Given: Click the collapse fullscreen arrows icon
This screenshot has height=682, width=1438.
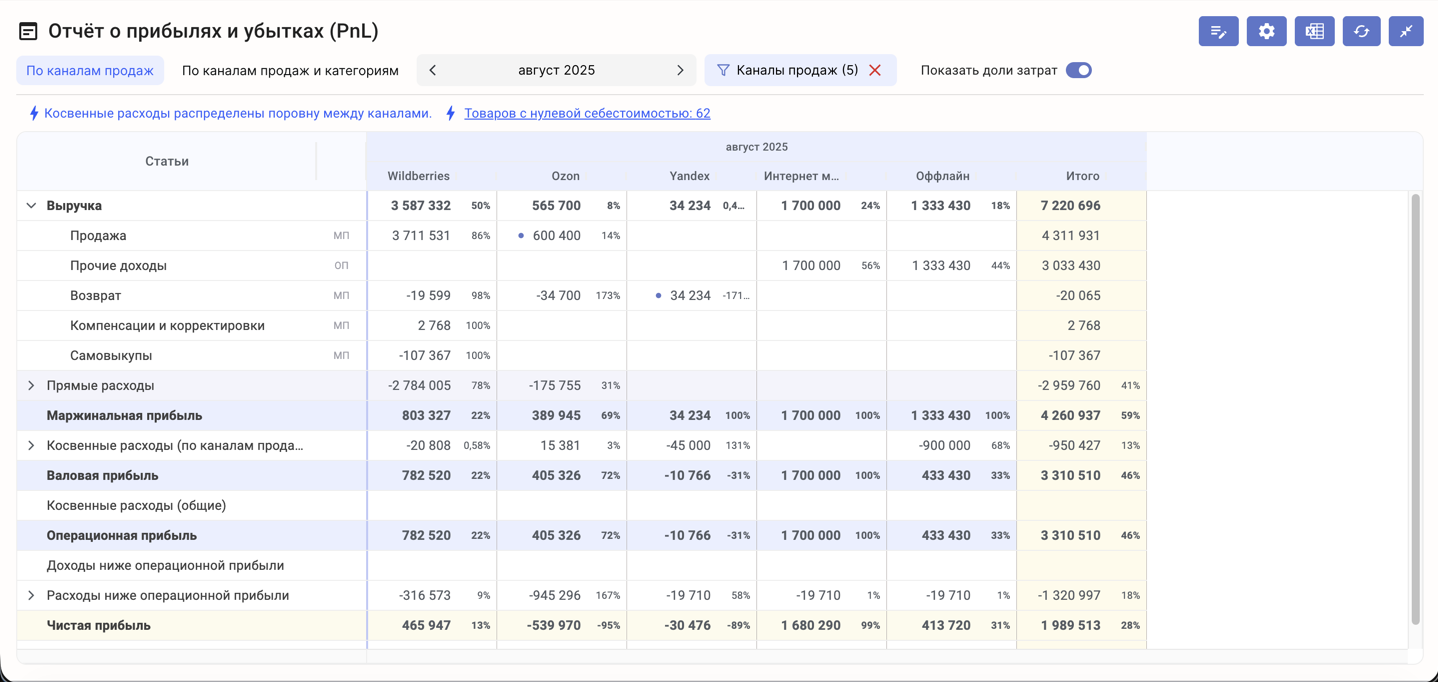Looking at the screenshot, I should point(1405,31).
